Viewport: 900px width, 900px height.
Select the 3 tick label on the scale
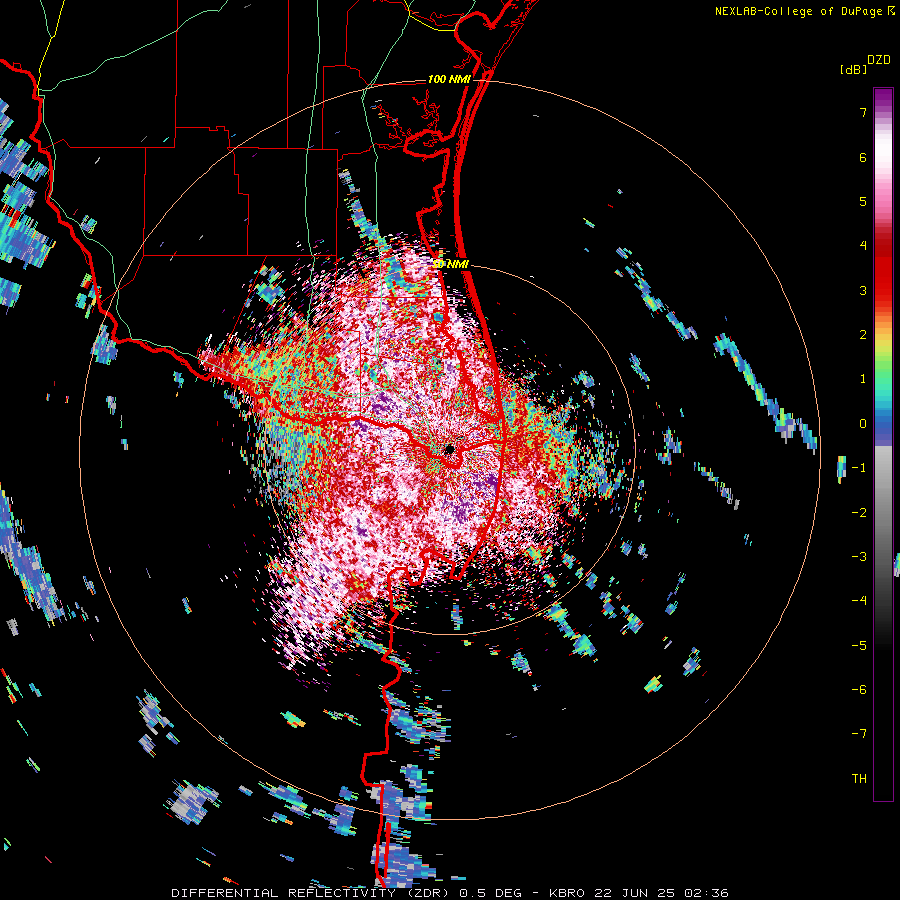point(862,290)
